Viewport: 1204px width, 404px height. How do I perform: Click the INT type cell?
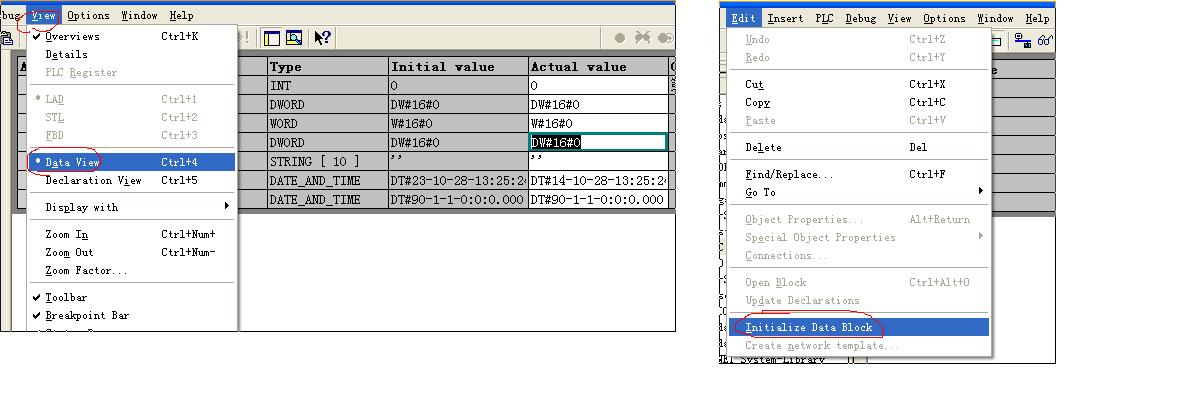[328, 86]
